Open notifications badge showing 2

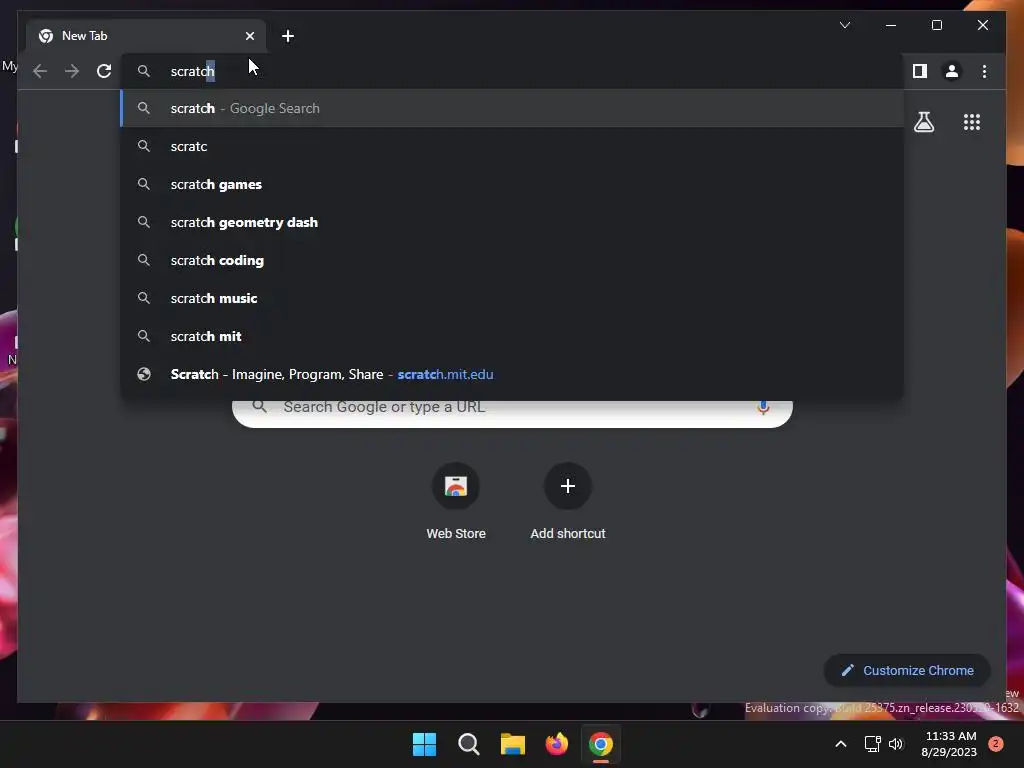pyautogui.click(x=995, y=744)
